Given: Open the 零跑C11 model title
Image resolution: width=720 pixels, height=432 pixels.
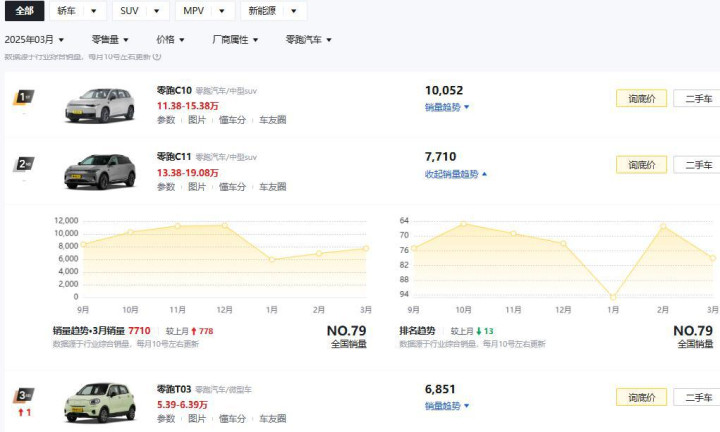Looking at the screenshot, I should click(174, 157).
